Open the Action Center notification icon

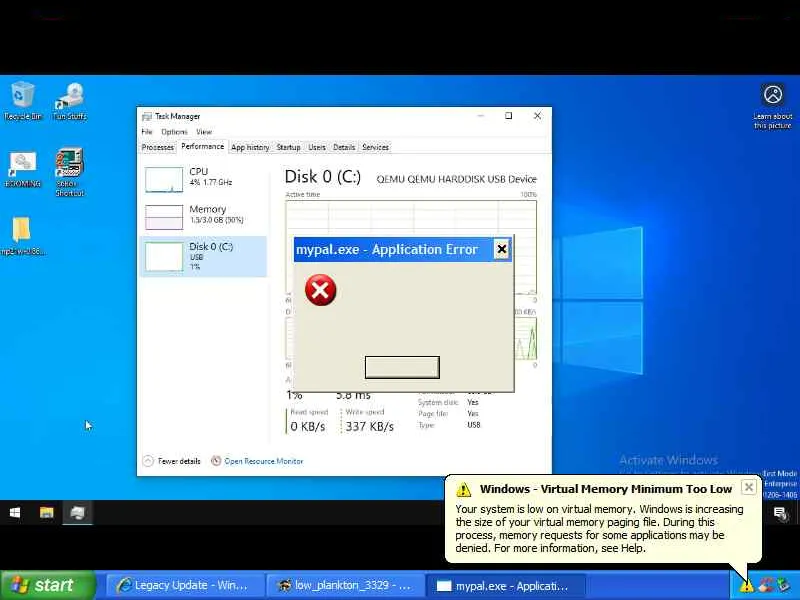coord(780,513)
